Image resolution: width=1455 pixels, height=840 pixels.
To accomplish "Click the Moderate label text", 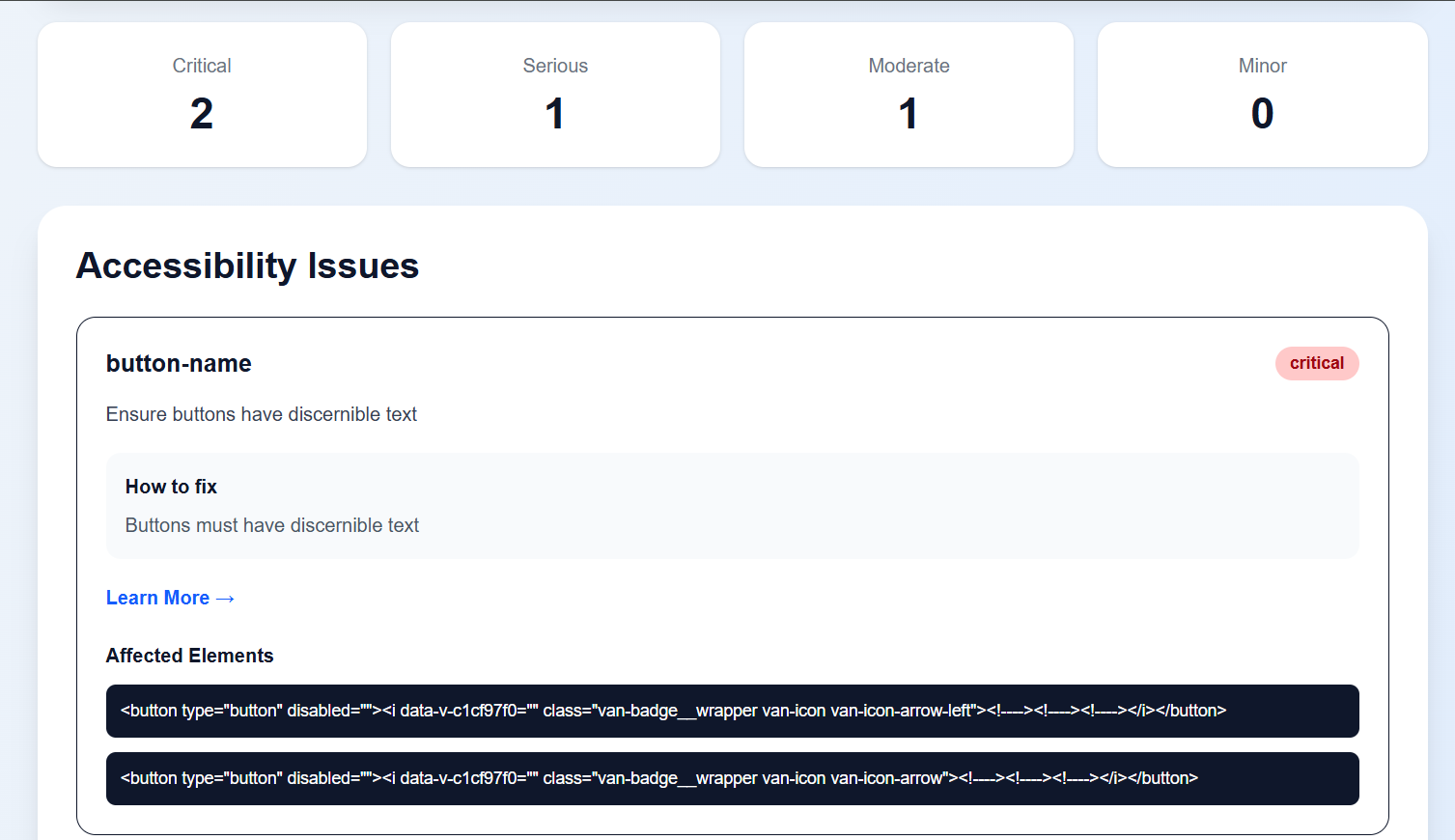I will tap(909, 66).
